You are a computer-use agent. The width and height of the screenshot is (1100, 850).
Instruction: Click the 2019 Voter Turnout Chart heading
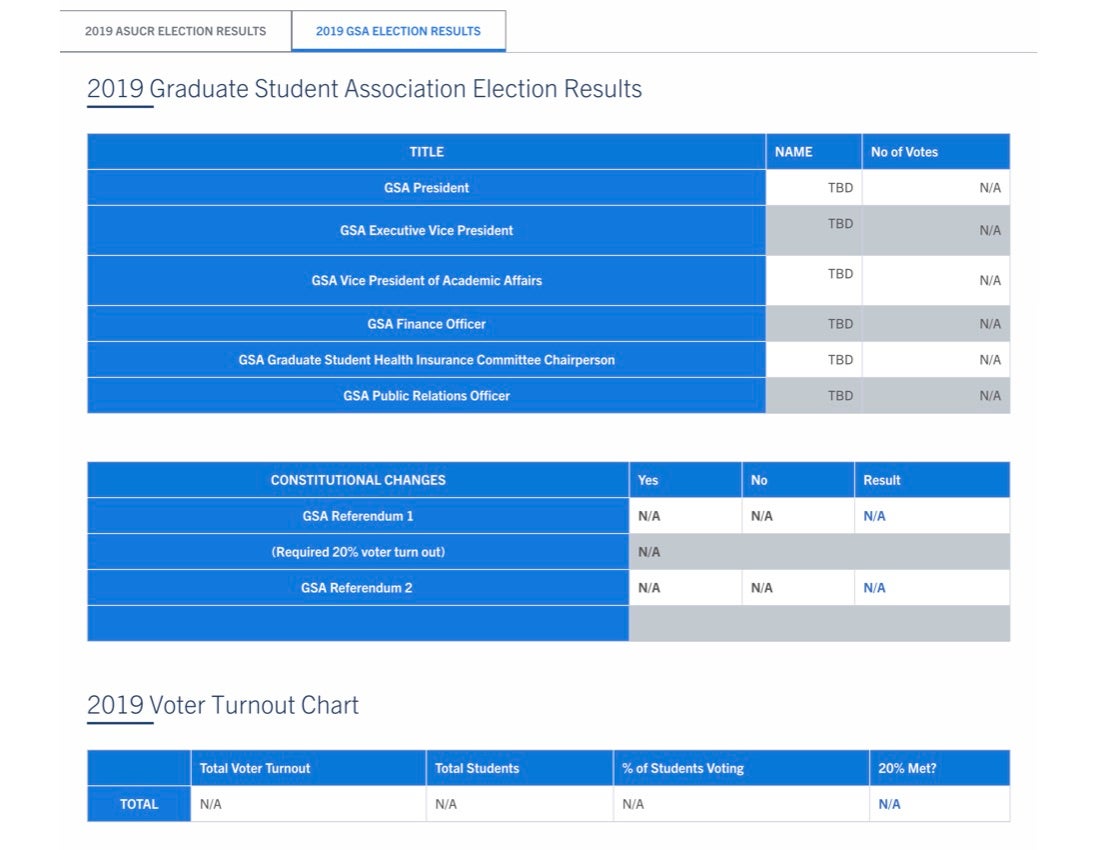(223, 705)
